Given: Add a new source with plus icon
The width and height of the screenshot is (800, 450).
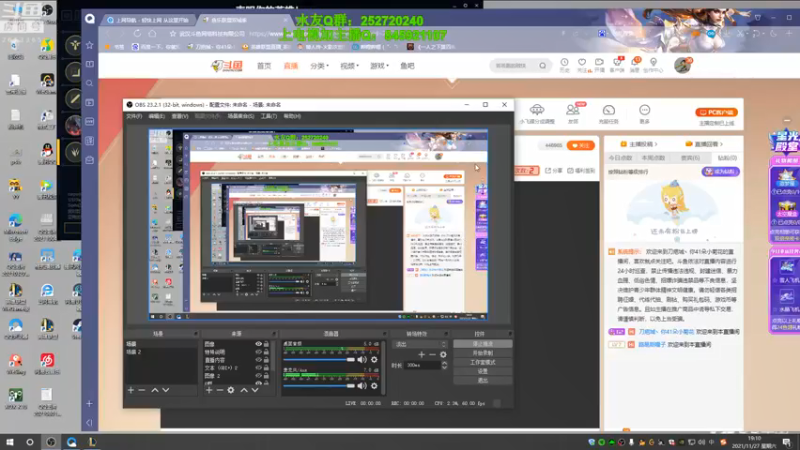Looking at the screenshot, I should click(209, 390).
